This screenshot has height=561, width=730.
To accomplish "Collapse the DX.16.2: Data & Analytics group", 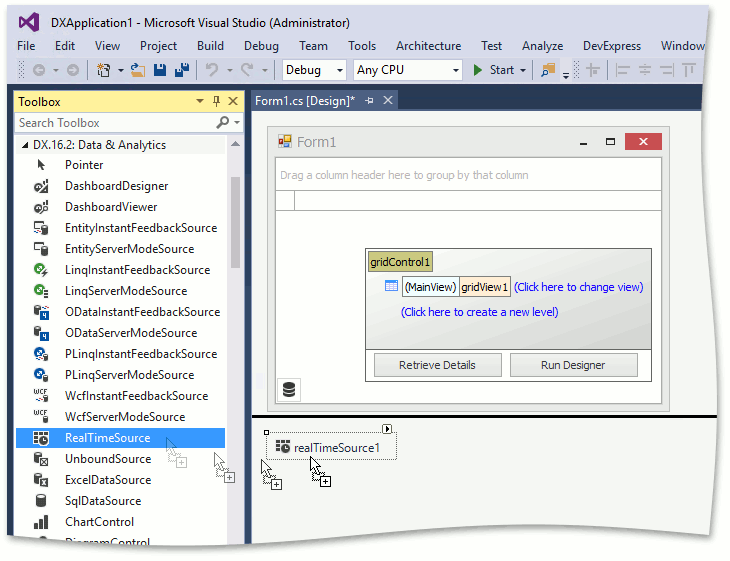I will coord(25,145).
